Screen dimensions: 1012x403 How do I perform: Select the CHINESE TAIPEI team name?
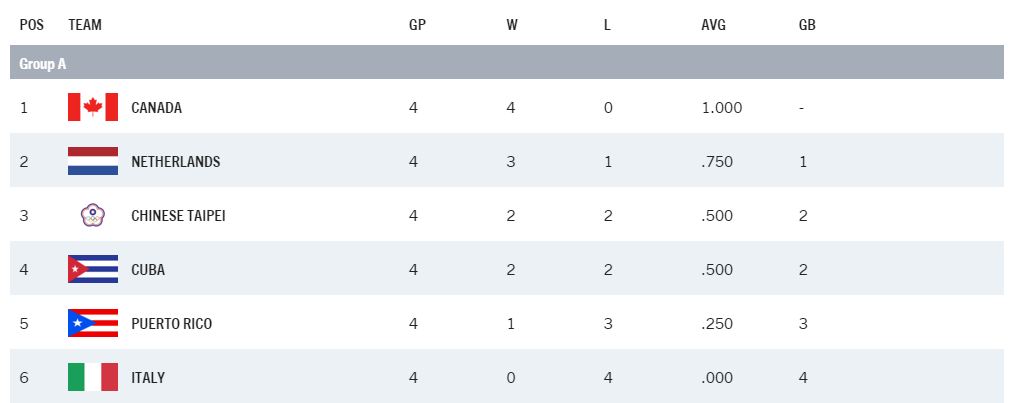(x=178, y=216)
